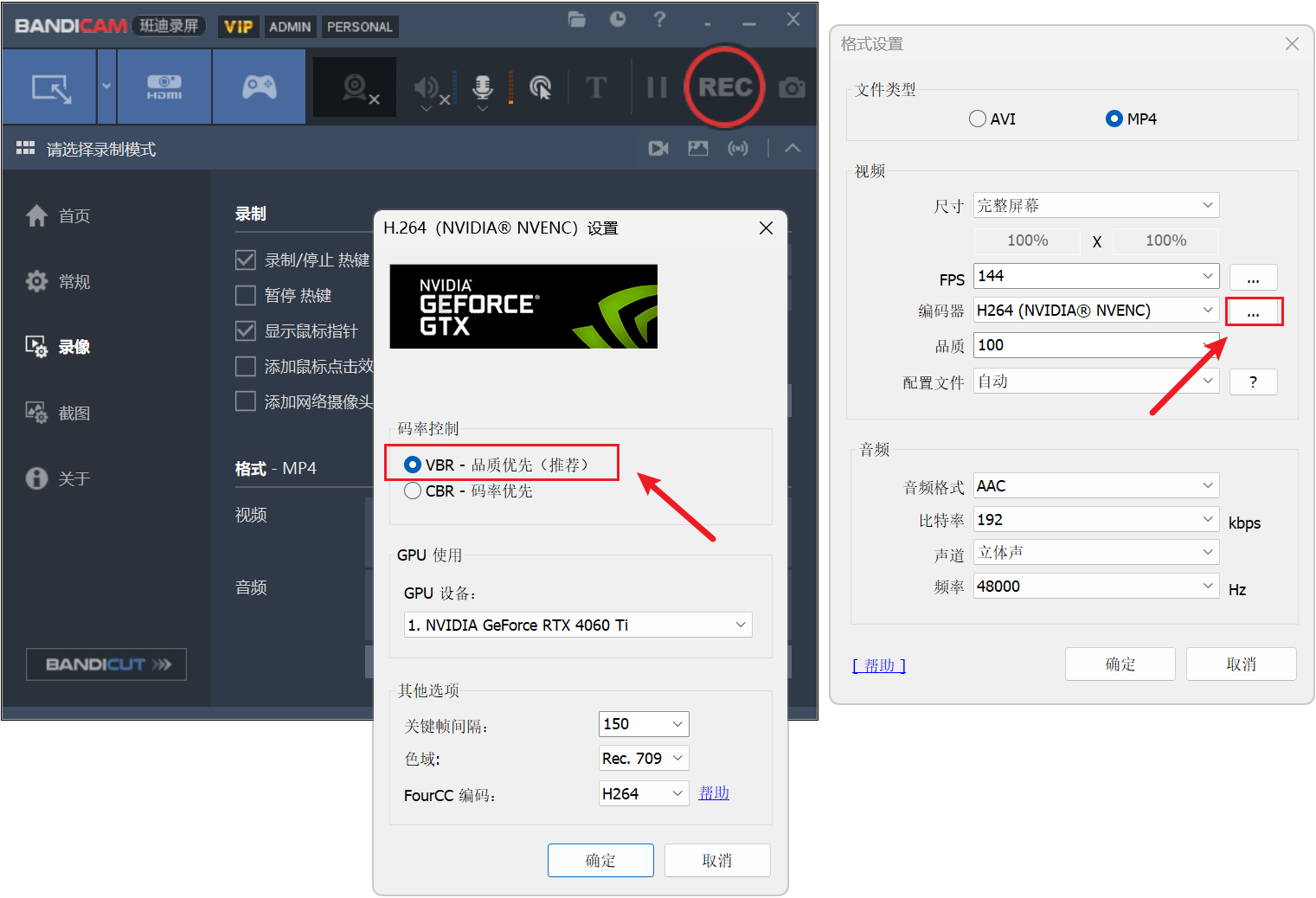
Task: Expand screen recording mode dropdown arrow
Action: pyautogui.click(x=106, y=87)
